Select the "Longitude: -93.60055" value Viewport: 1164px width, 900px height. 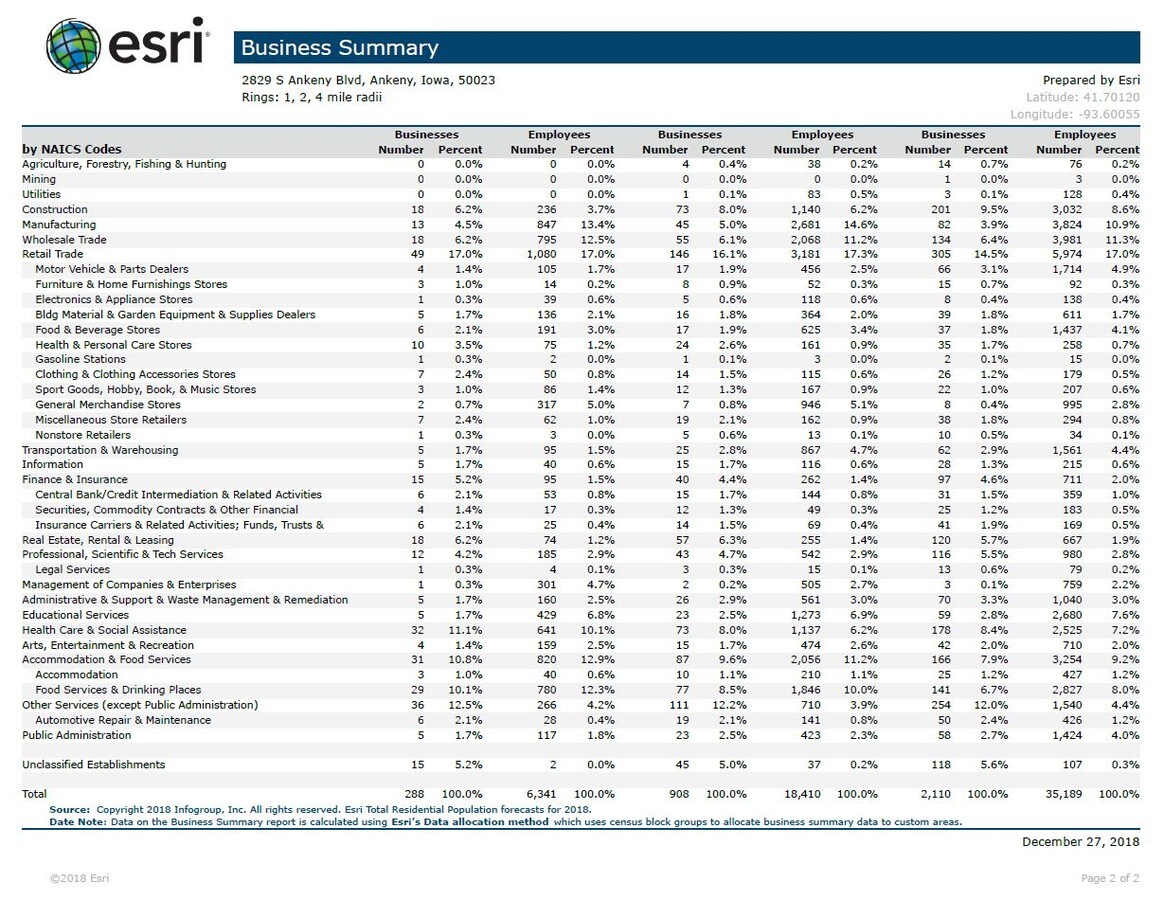(1075, 114)
